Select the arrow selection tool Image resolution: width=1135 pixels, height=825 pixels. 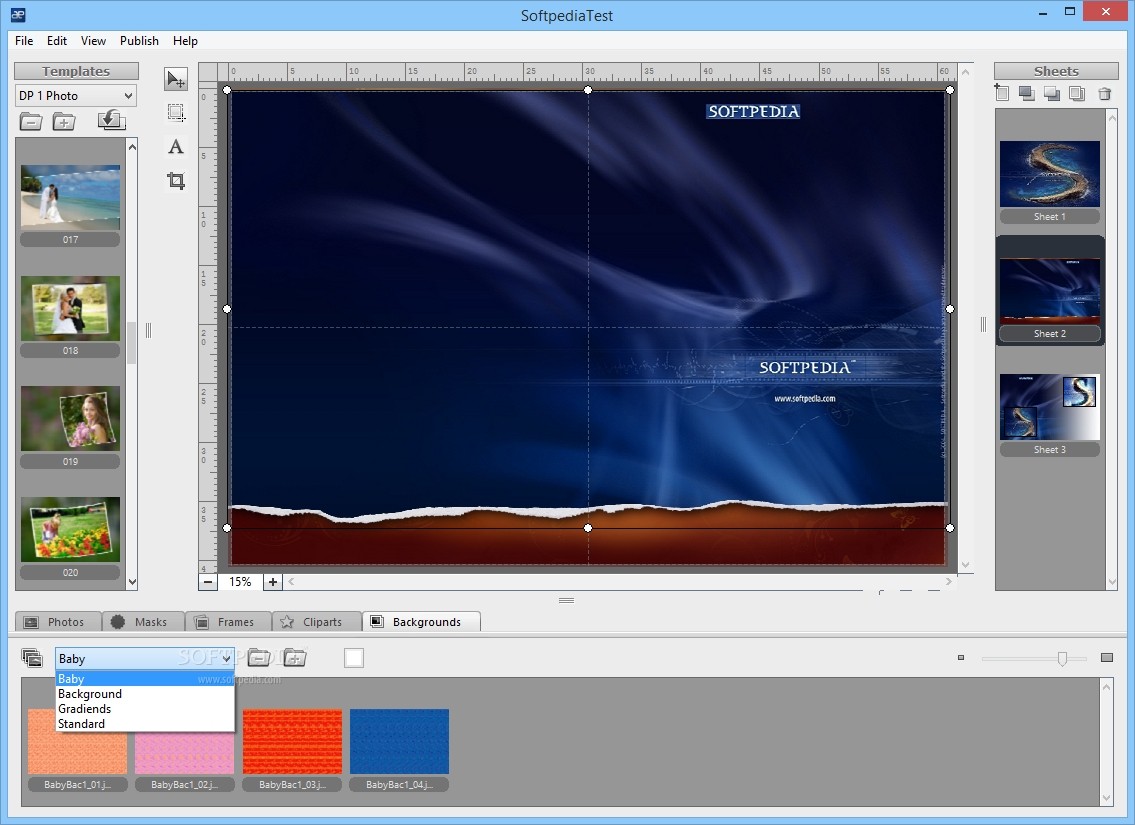click(x=176, y=79)
